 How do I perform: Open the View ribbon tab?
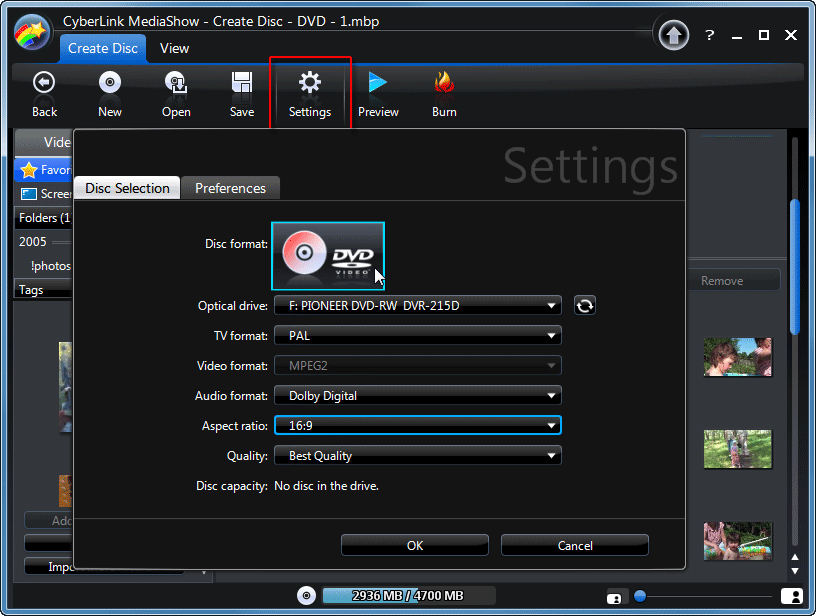coord(174,48)
